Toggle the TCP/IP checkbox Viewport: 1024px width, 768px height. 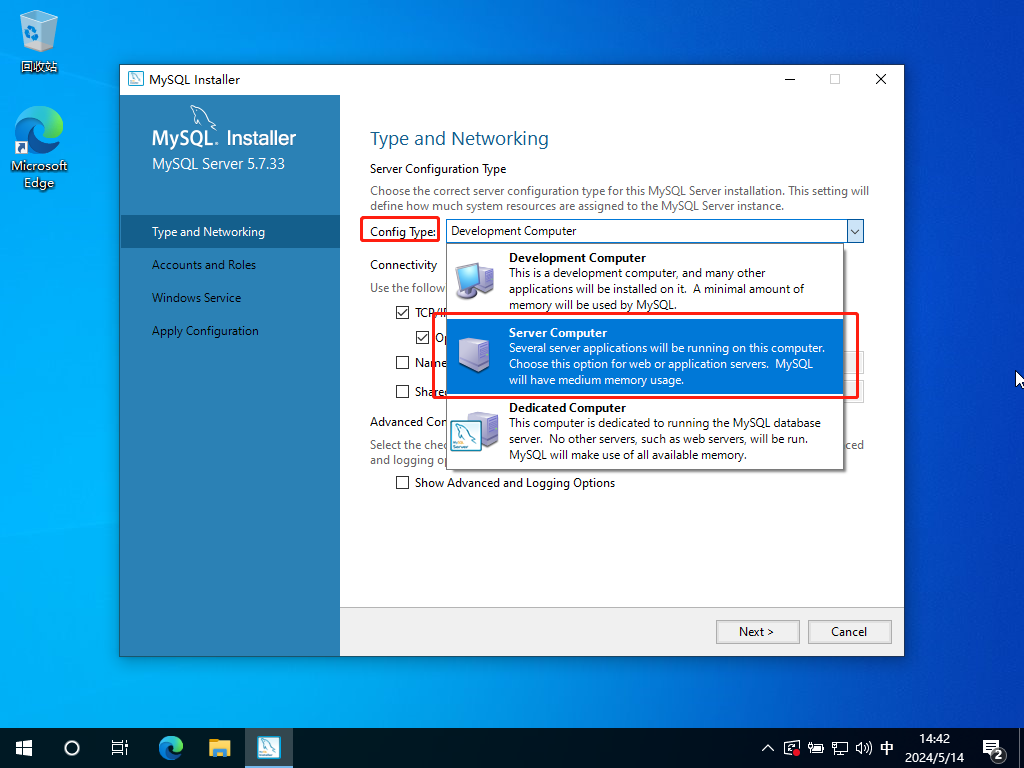403,313
